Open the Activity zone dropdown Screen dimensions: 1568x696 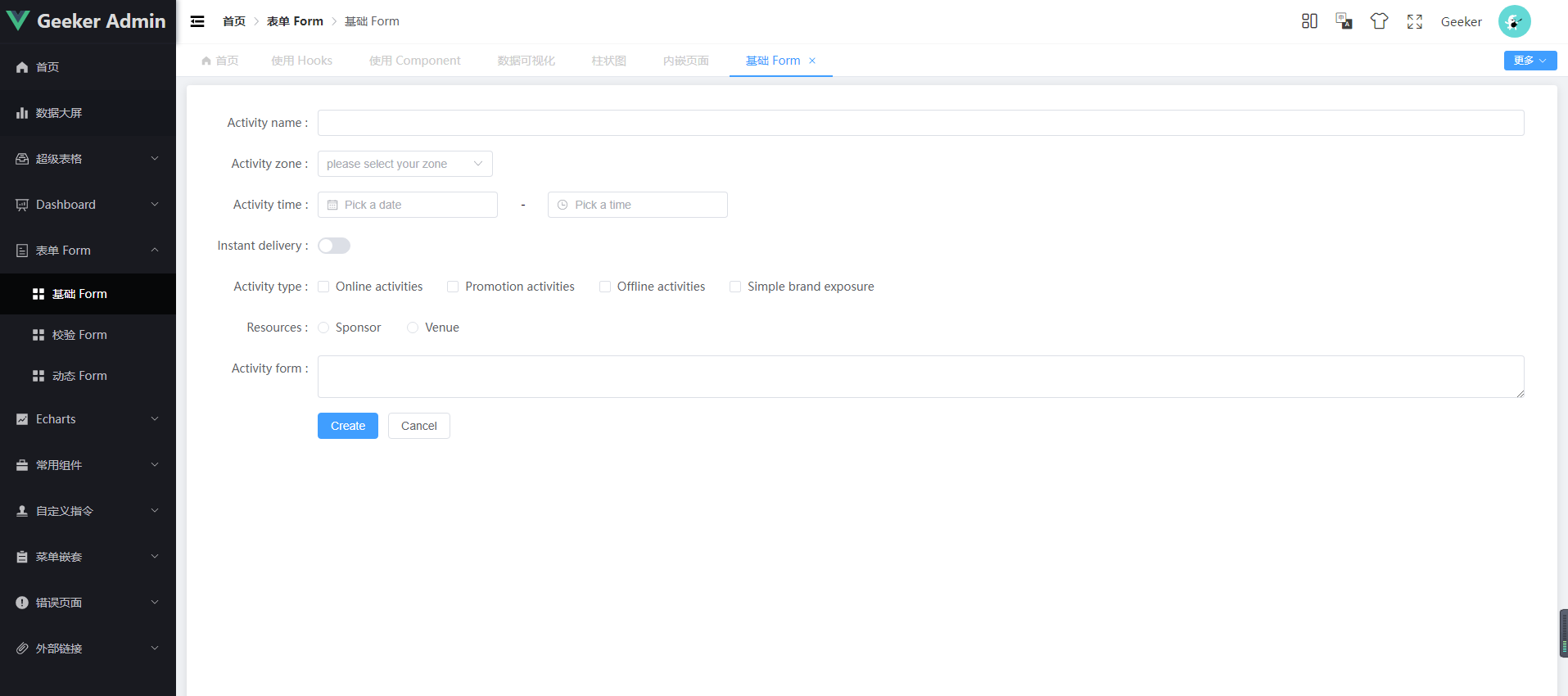(x=404, y=164)
